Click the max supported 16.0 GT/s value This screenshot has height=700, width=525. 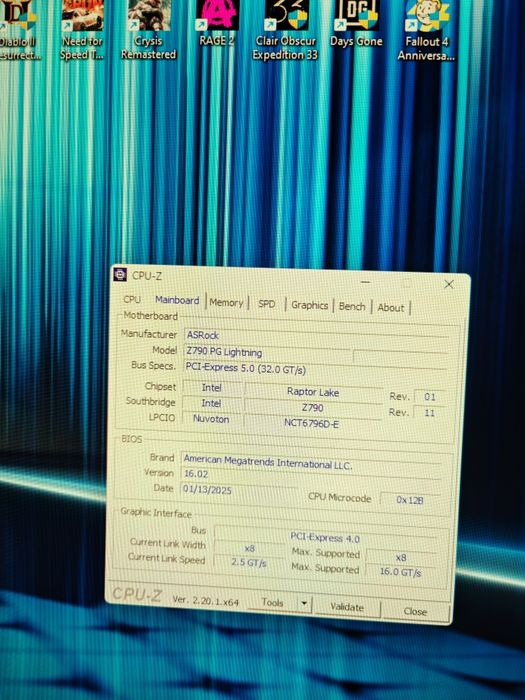coord(400,571)
